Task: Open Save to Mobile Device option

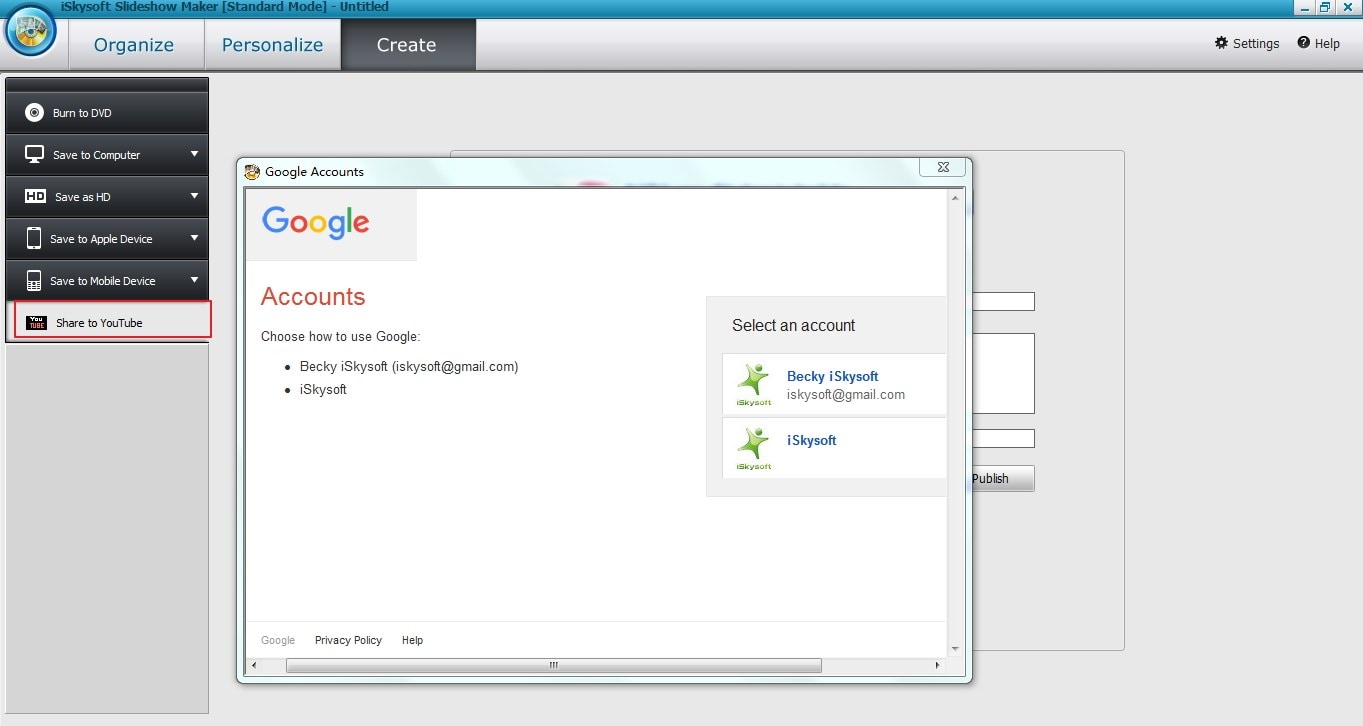Action: tap(107, 281)
